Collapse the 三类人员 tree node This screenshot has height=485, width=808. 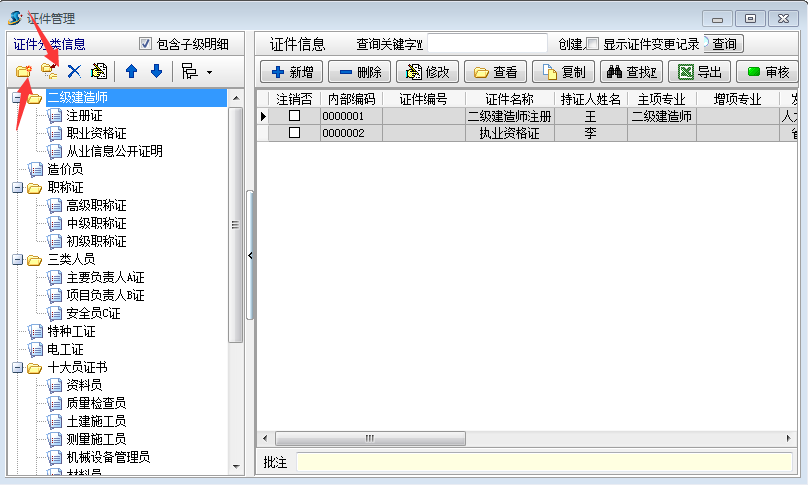(17, 259)
